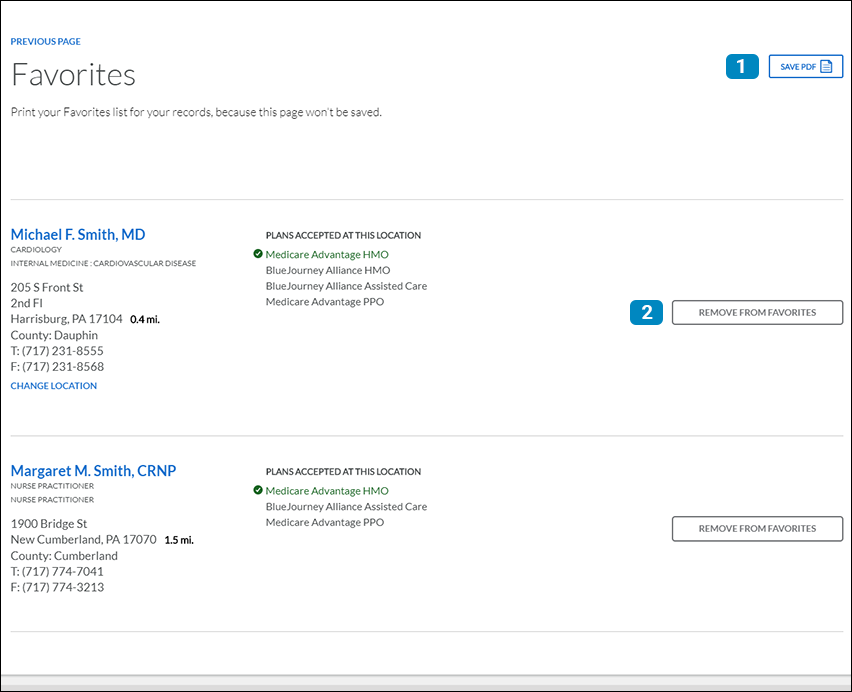Viewport: 852px width, 692px height.
Task: Click the document icon in Save PDF
Action: pos(826,66)
